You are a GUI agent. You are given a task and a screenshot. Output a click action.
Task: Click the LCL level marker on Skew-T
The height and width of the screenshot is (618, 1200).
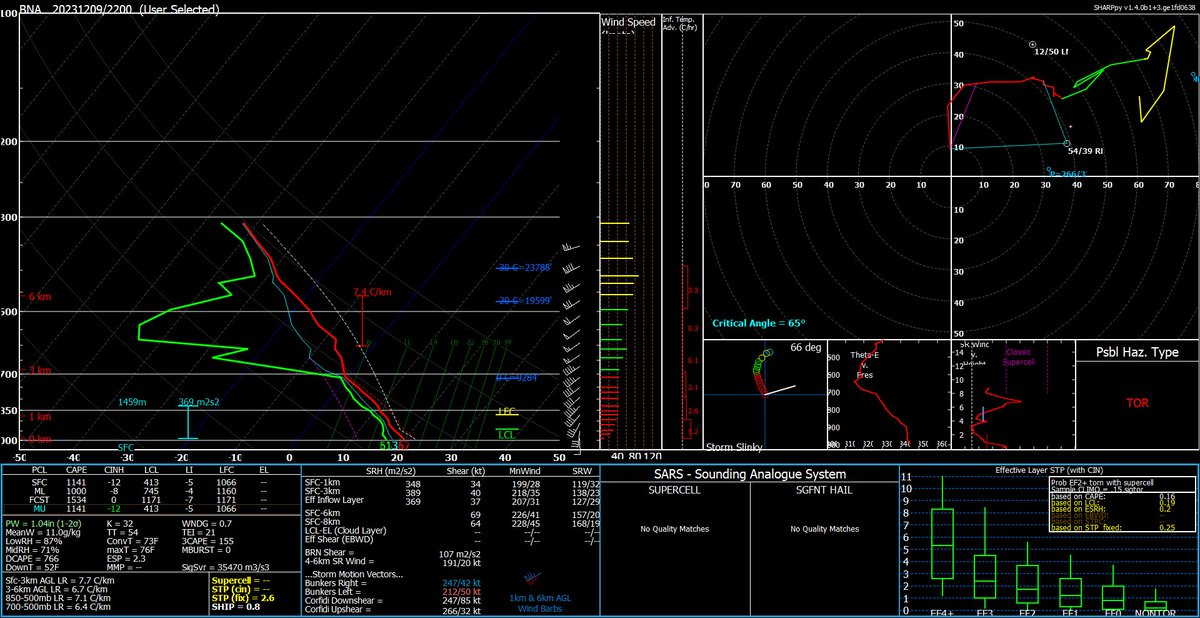508,431
